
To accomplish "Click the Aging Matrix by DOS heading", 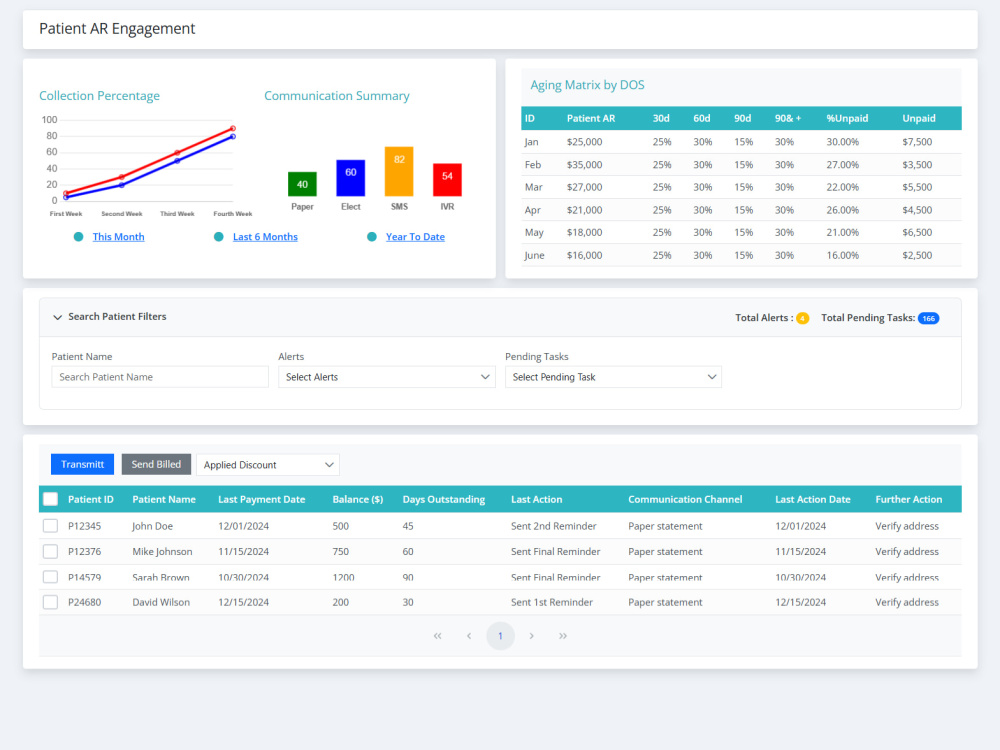I will [587, 85].
